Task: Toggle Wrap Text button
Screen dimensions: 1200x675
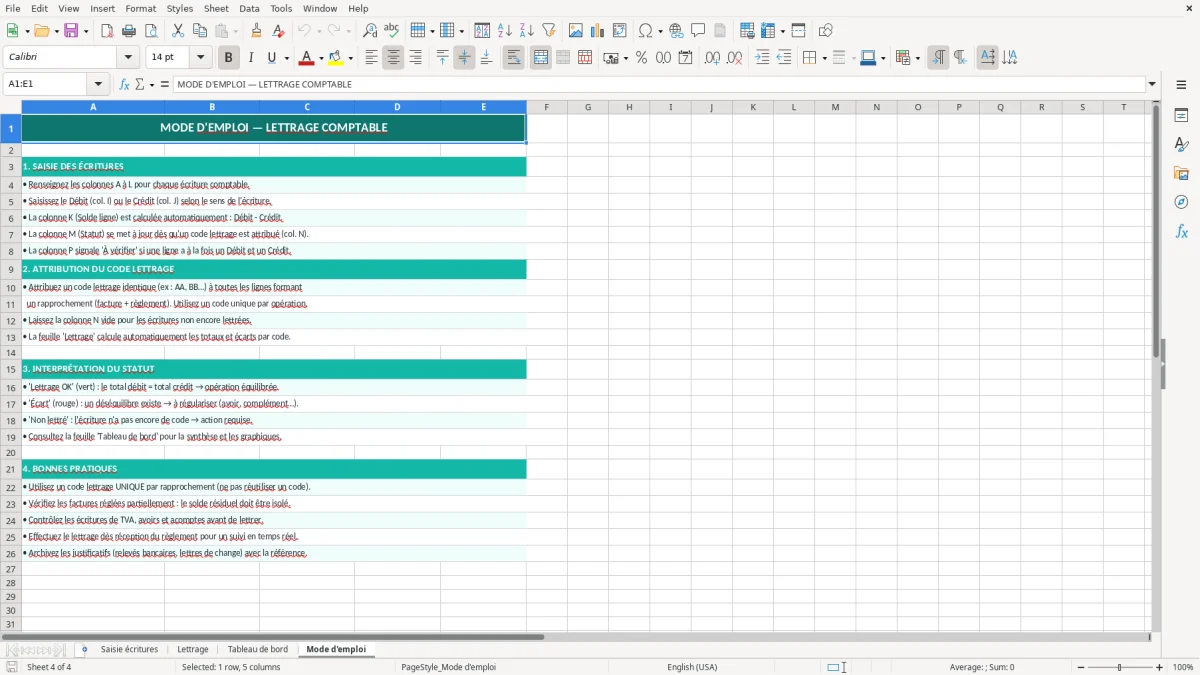Action: (x=514, y=58)
